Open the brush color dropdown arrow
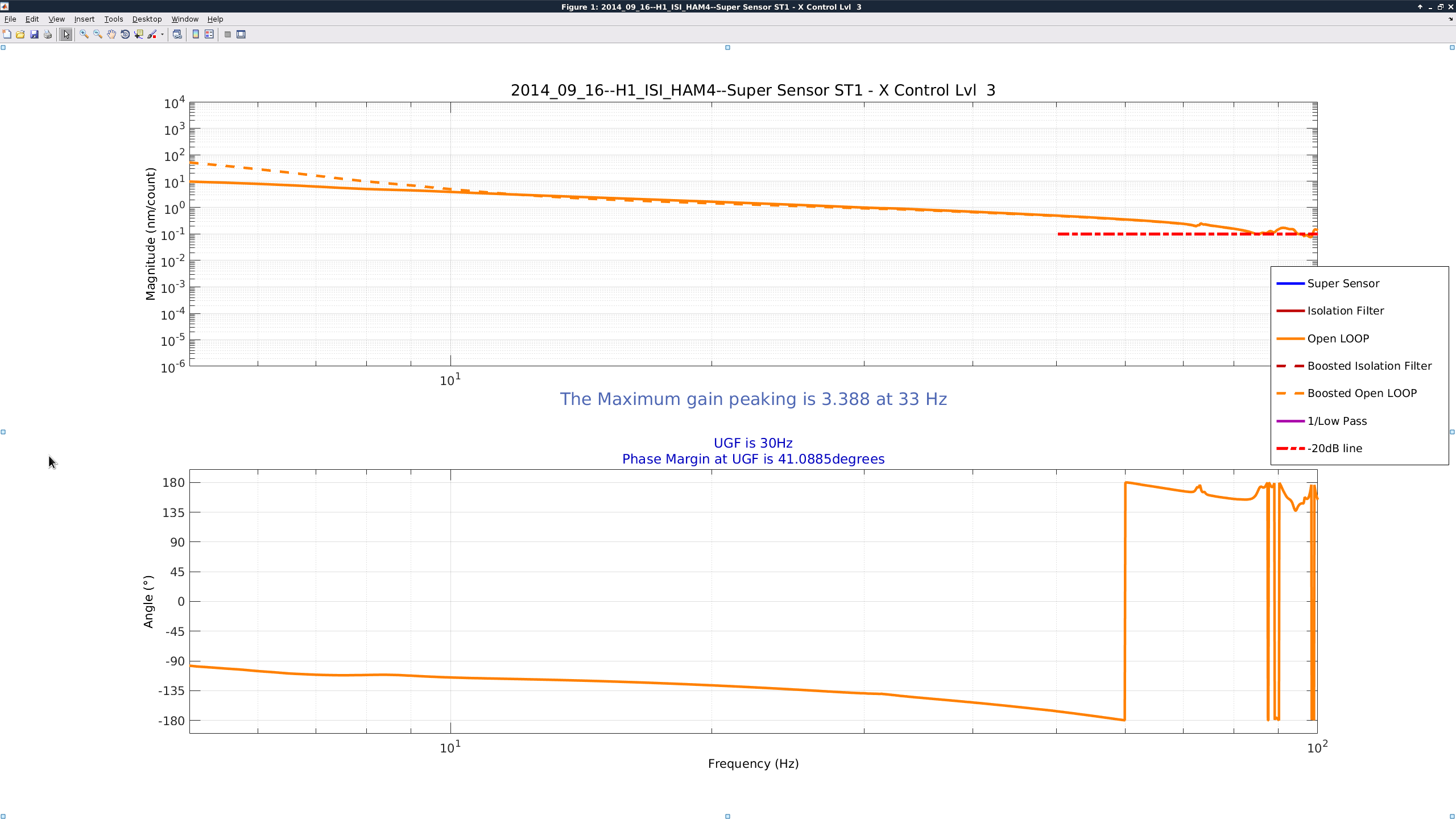 point(162,35)
